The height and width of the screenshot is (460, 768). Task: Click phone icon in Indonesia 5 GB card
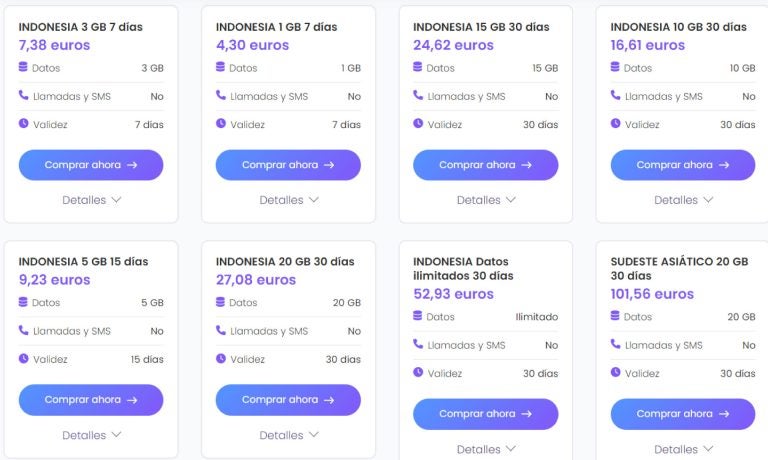[23, 330]
